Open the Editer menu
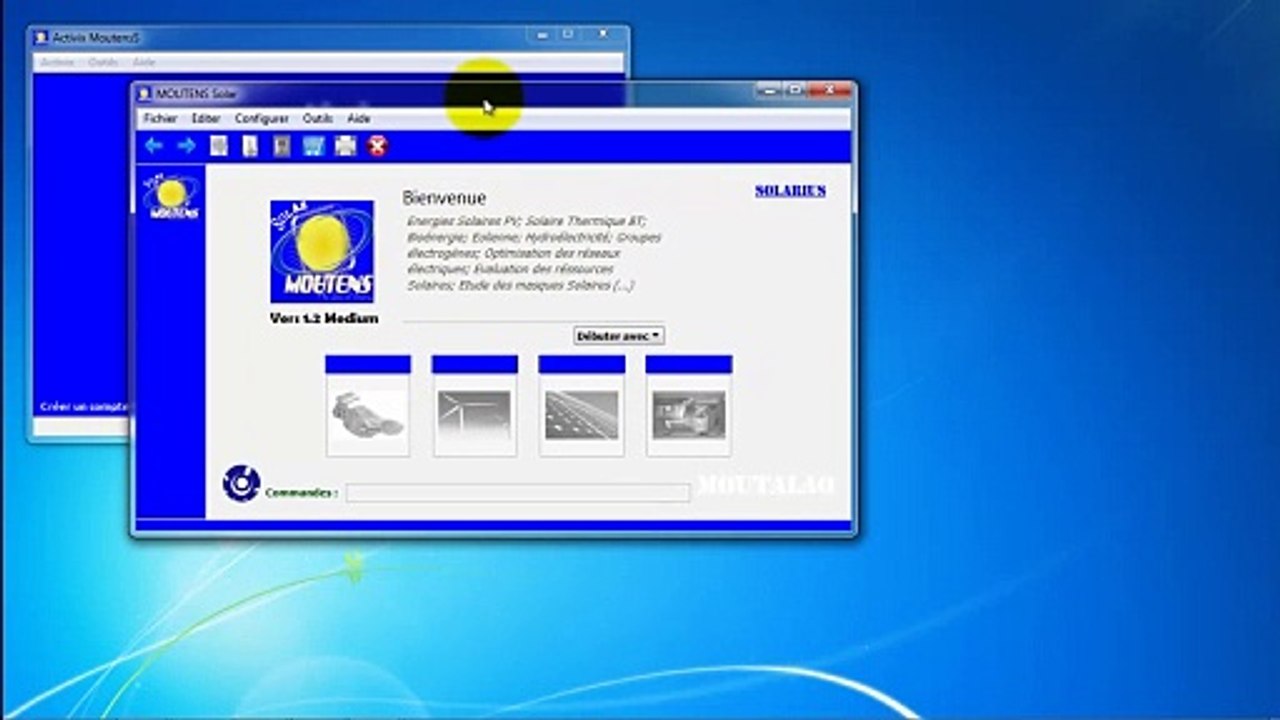This screenshot has width=1280, height=720. [206, 118]
